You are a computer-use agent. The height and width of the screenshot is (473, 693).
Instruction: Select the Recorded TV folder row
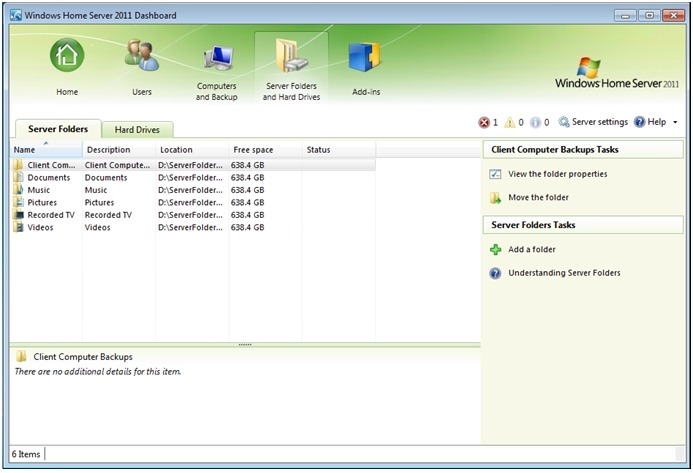50,215
